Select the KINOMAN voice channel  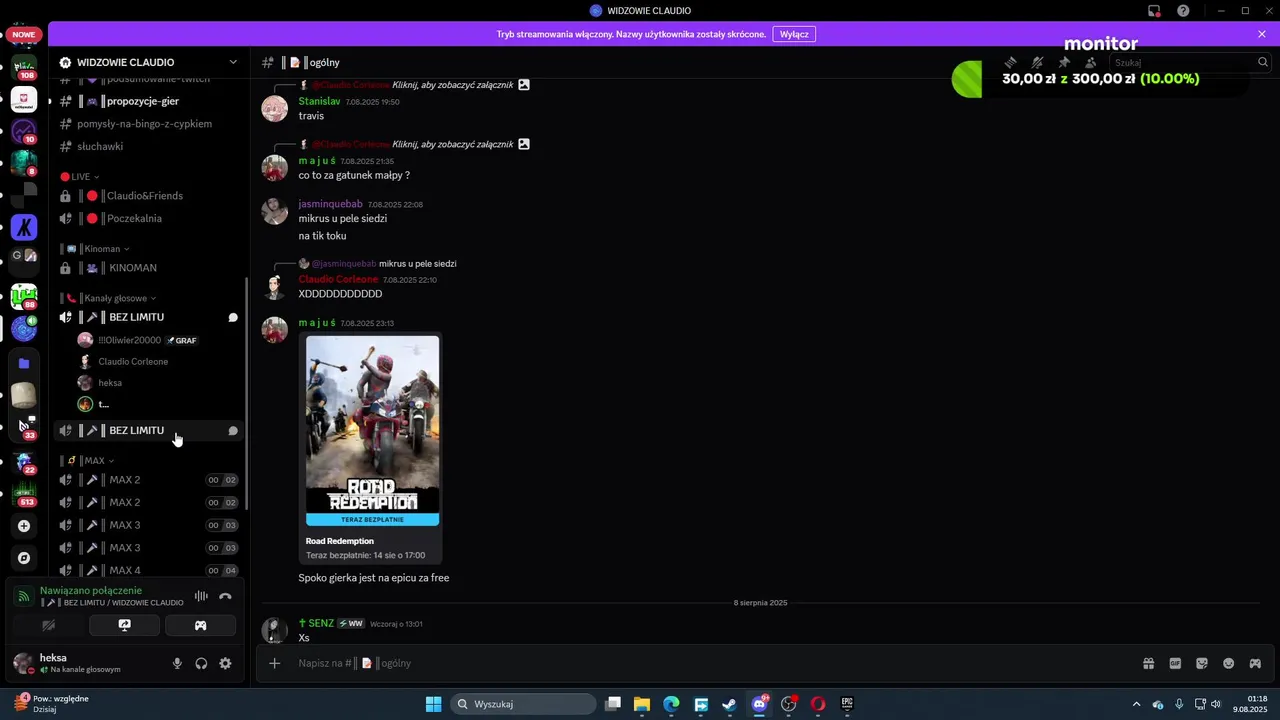click(x=148, y=268)
